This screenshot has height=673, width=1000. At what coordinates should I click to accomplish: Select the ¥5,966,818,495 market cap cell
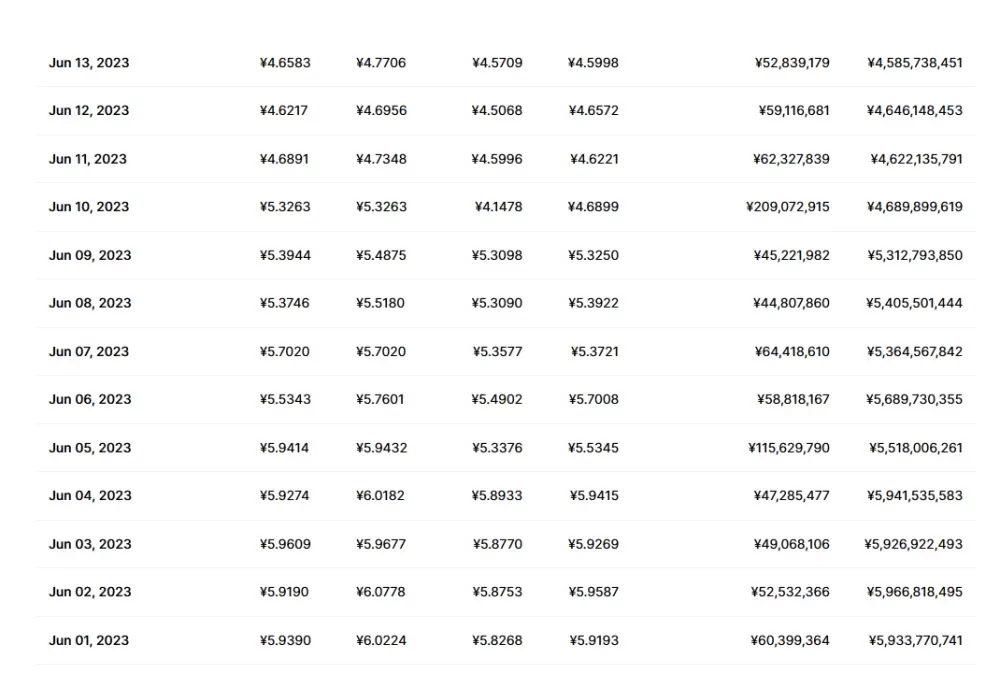point(914,592)
